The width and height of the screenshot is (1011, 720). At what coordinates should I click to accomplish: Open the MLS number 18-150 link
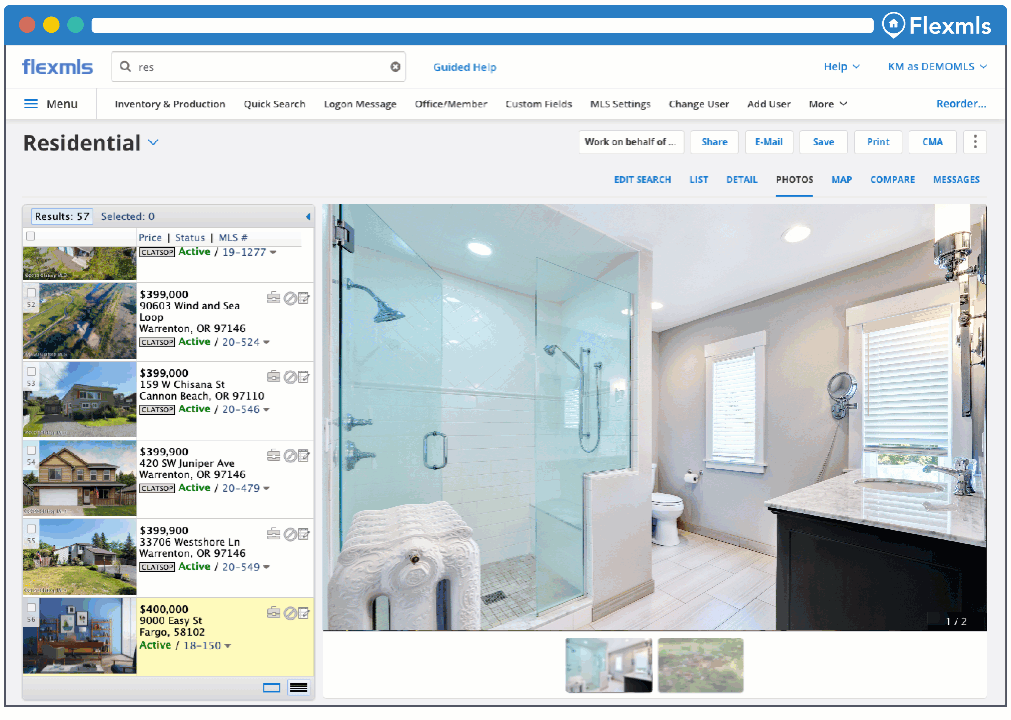click(x=202, y=645)
